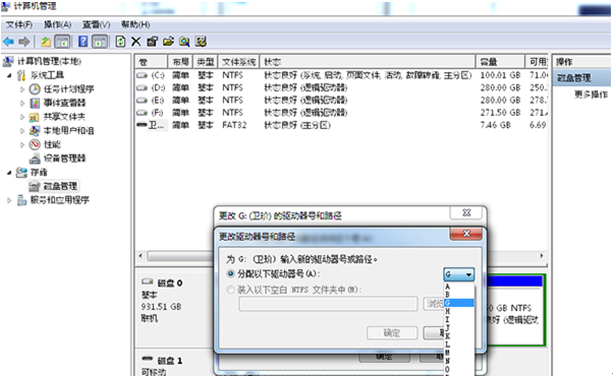Expand the 服务和应用程序 tree node
Viewport: 613px width, 379px height.
9,200
